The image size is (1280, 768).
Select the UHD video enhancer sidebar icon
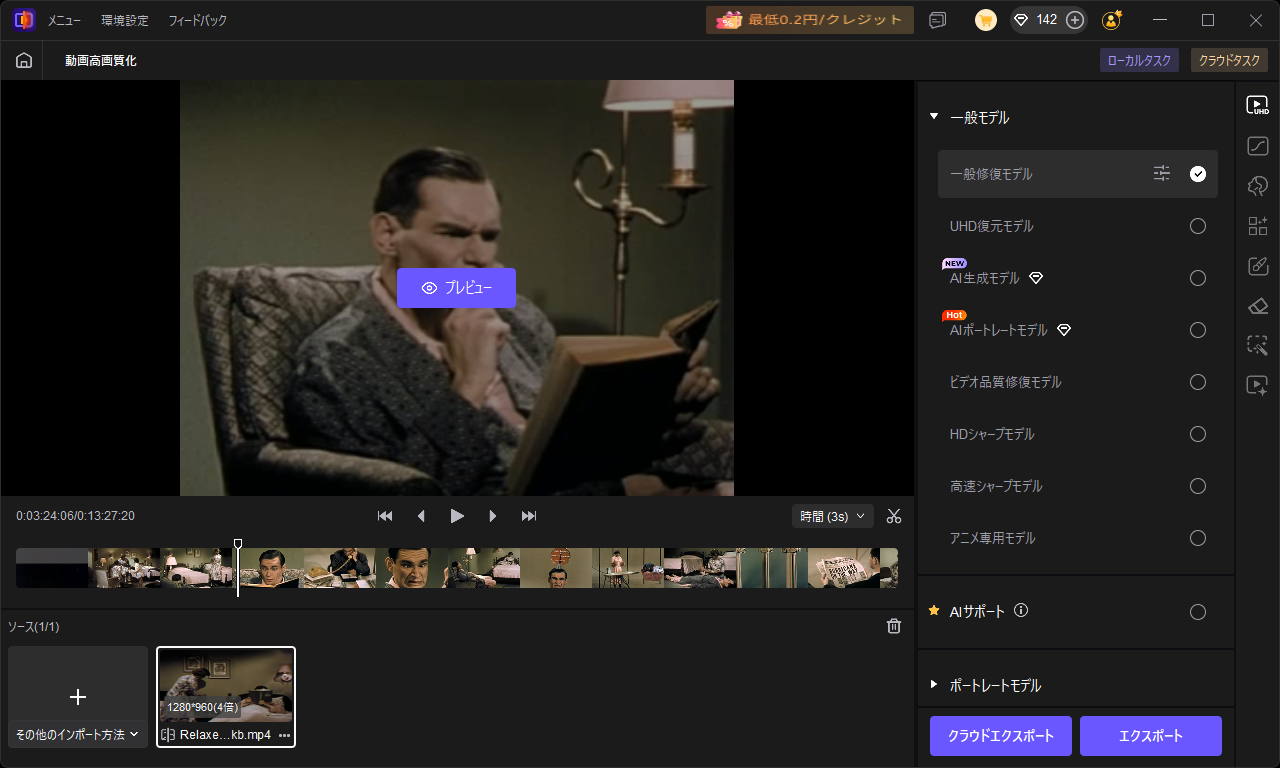(1258, 105)
